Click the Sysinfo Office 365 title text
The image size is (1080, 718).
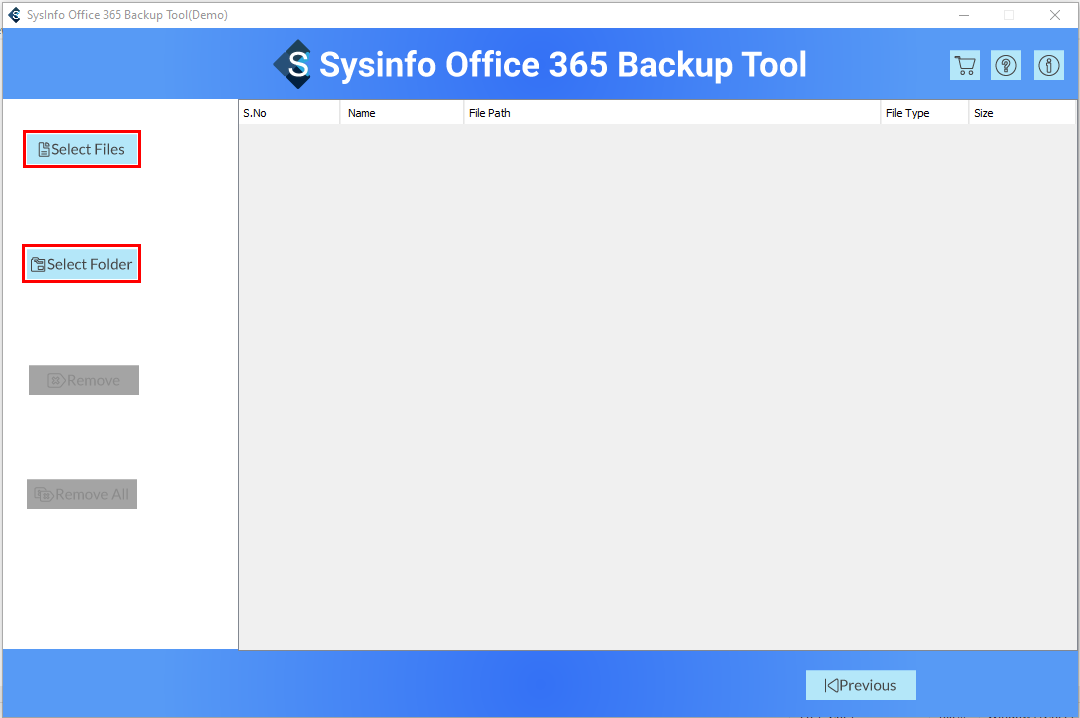coord(562,65)
